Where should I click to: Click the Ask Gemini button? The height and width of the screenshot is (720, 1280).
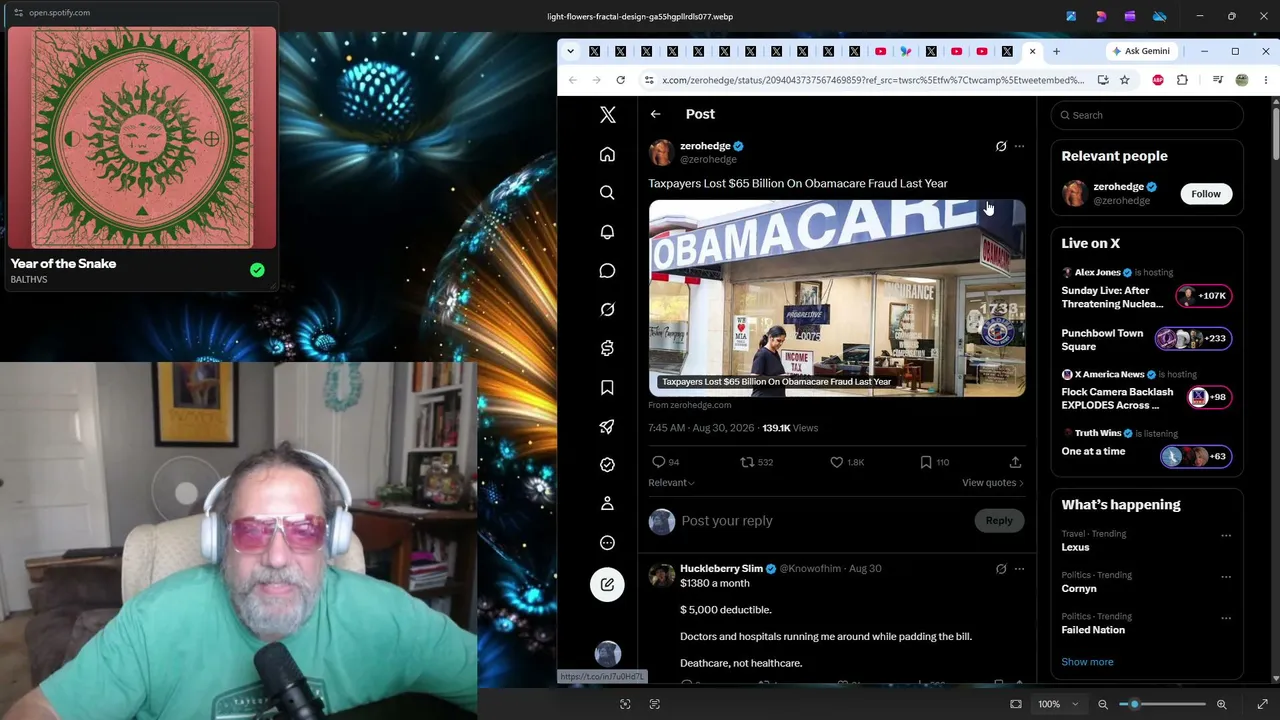click(1140, 51)
